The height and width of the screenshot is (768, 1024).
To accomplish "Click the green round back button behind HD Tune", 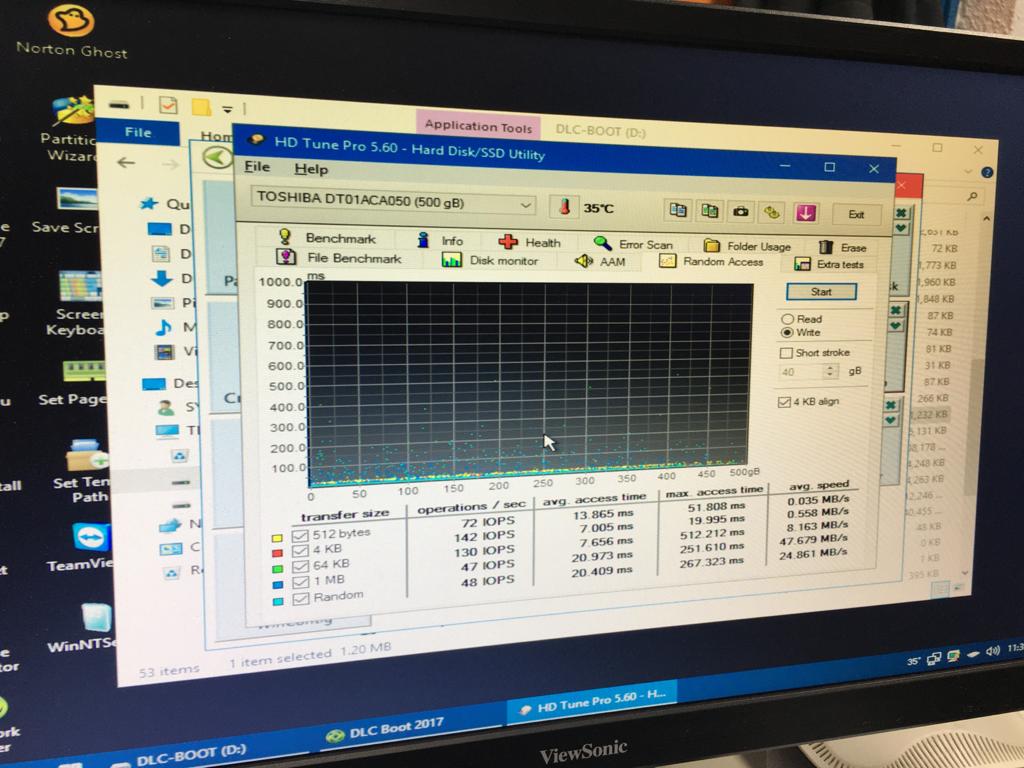I will 217,157.
